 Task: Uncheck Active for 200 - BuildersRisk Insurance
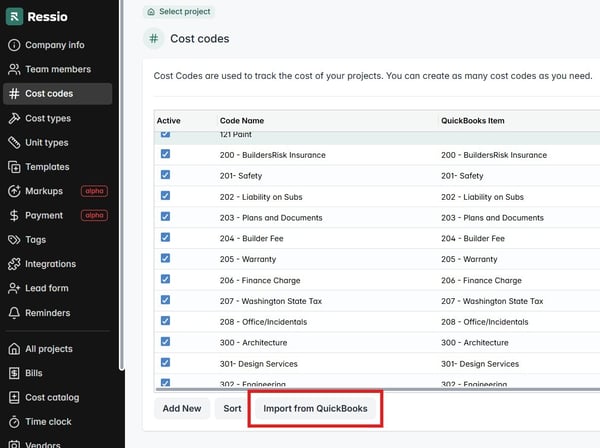[165, 154]
